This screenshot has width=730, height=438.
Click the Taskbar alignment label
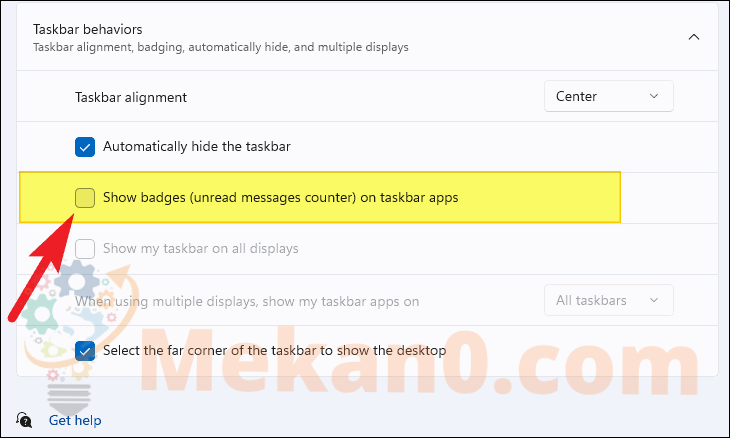click(x=131, y=97)
